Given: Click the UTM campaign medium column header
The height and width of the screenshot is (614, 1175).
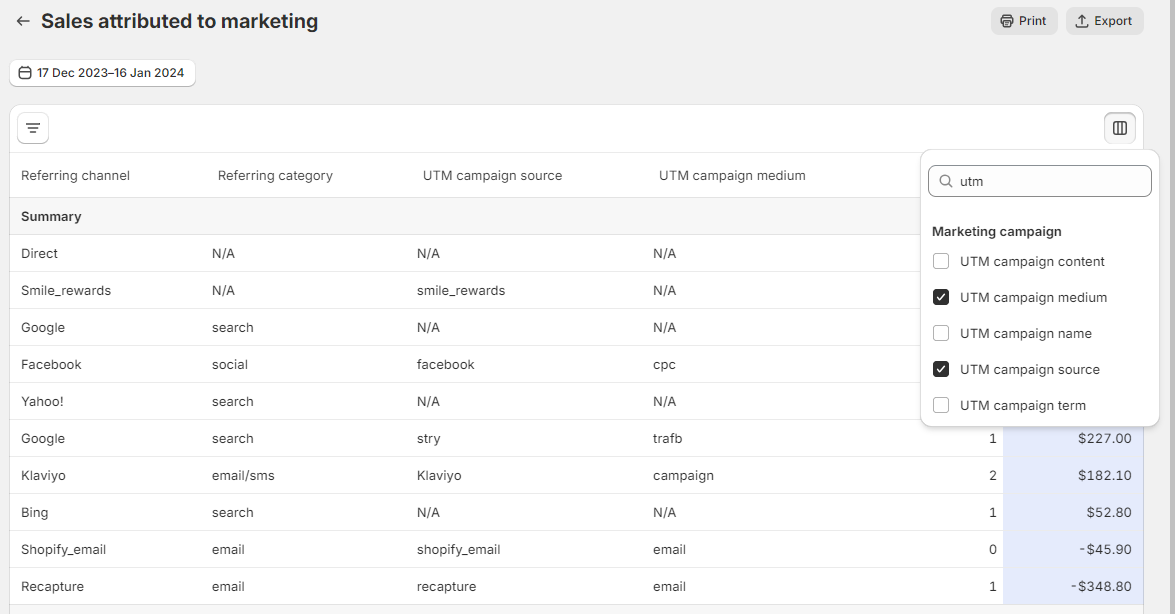Looking at the screenshot, I should point(732,176).
